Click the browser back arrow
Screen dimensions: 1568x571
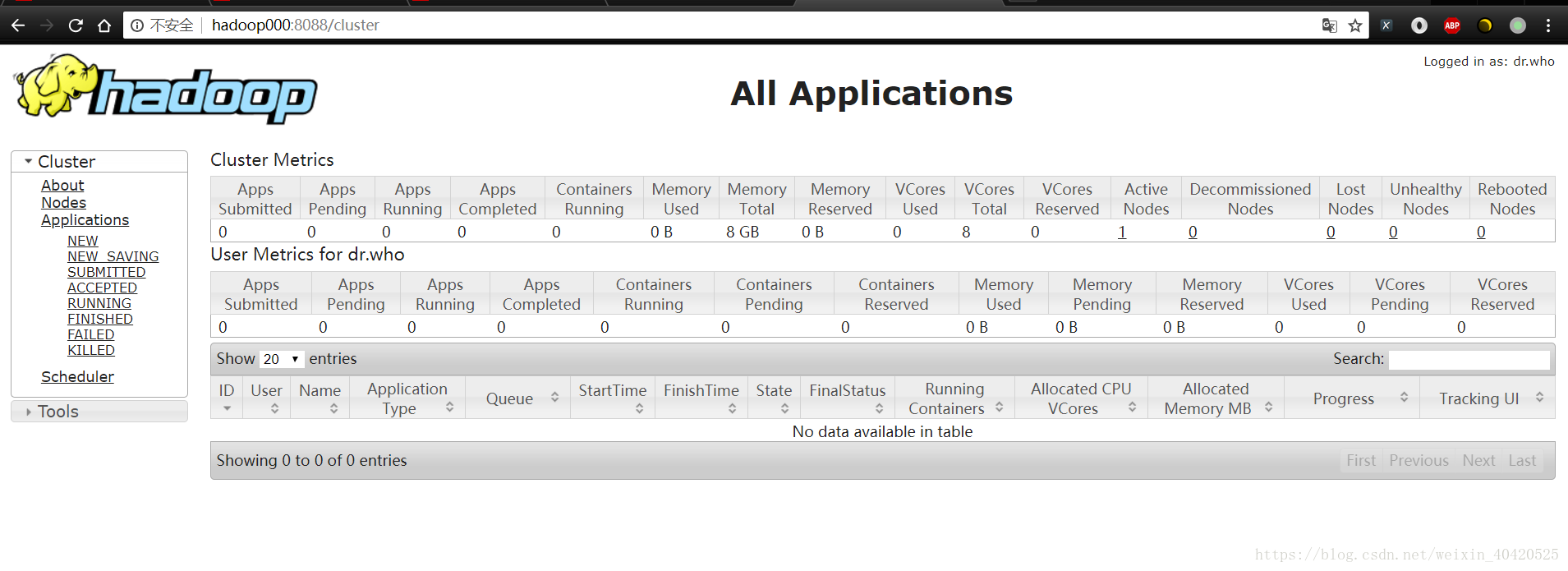click(x=18, y=25)
